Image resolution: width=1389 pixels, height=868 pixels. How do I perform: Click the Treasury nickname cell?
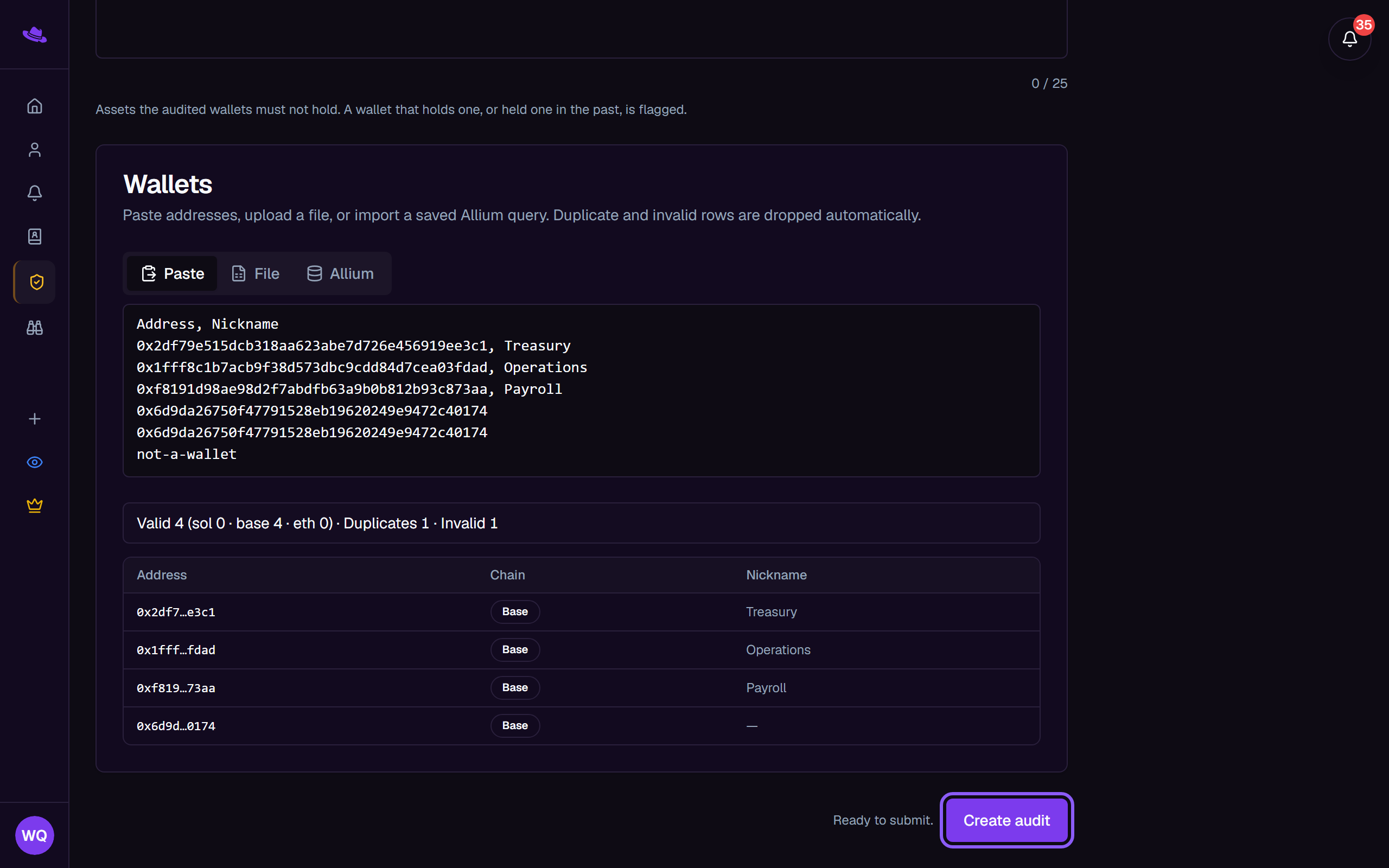(x=771, y=612)
